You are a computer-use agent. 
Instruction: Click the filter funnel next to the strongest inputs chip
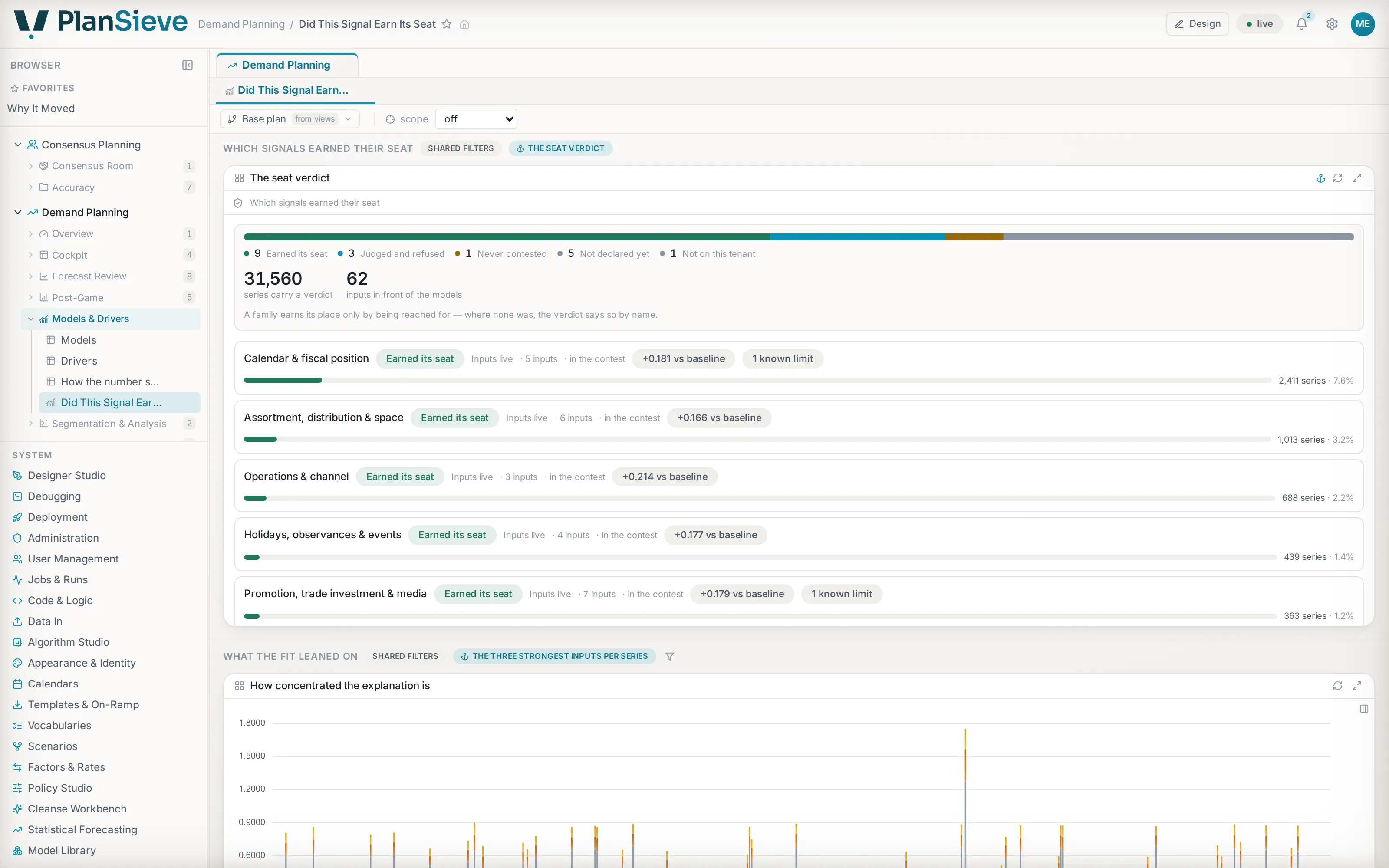click(669, 656)
